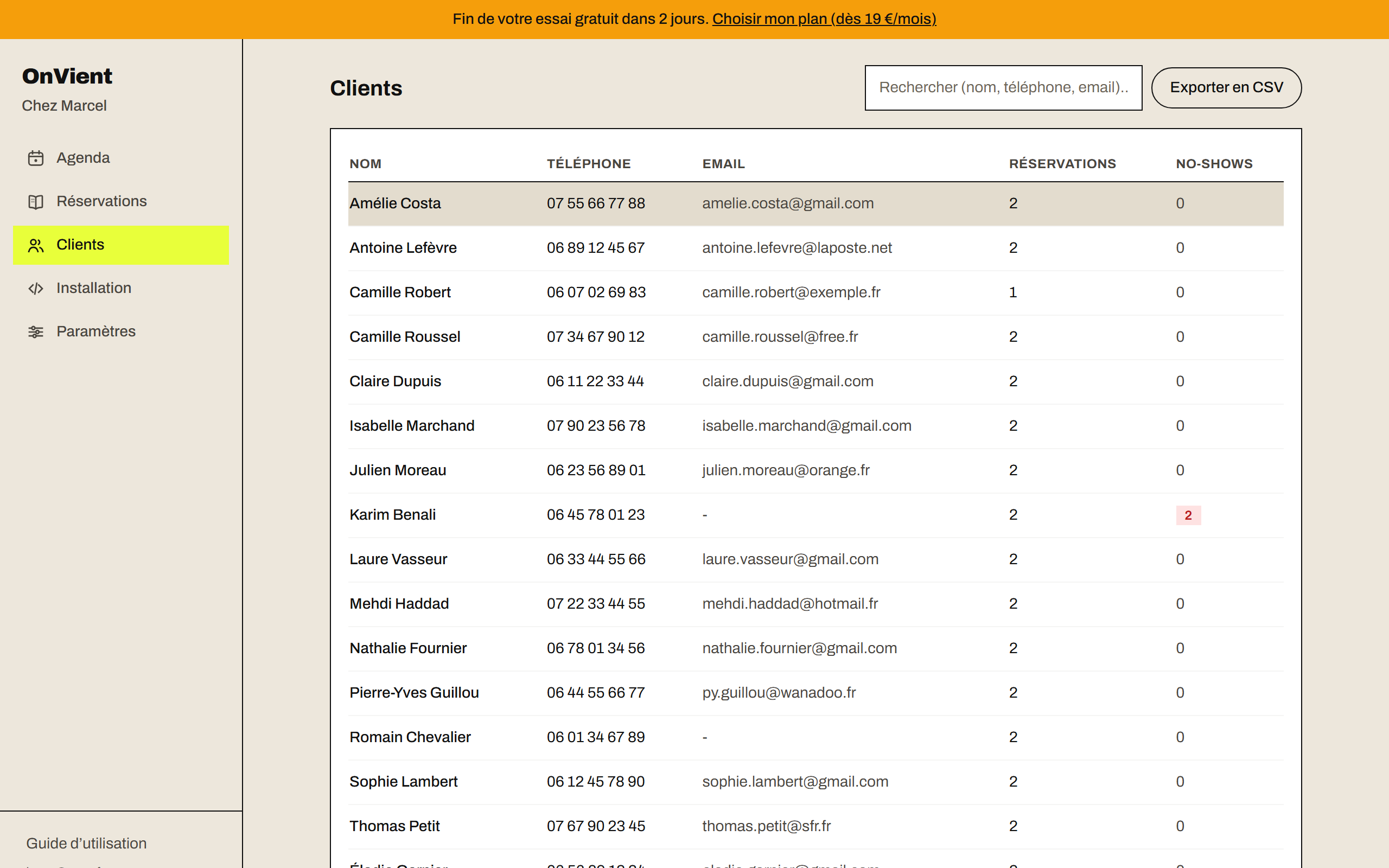Click the email camille.robert@exemple.fr

(791, 292)
